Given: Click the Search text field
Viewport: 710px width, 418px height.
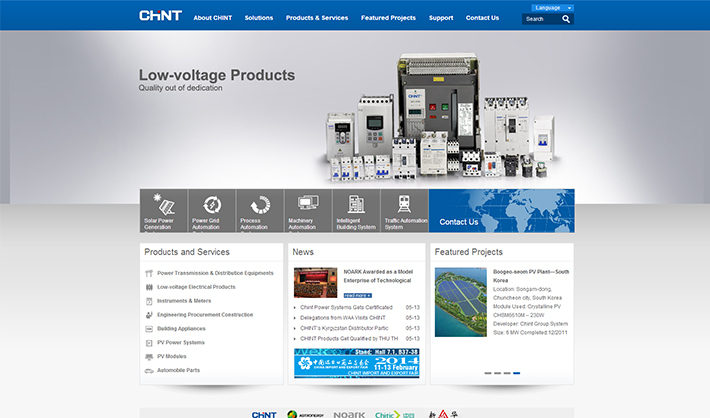Looking at the screenshot, I should [539, 19].
